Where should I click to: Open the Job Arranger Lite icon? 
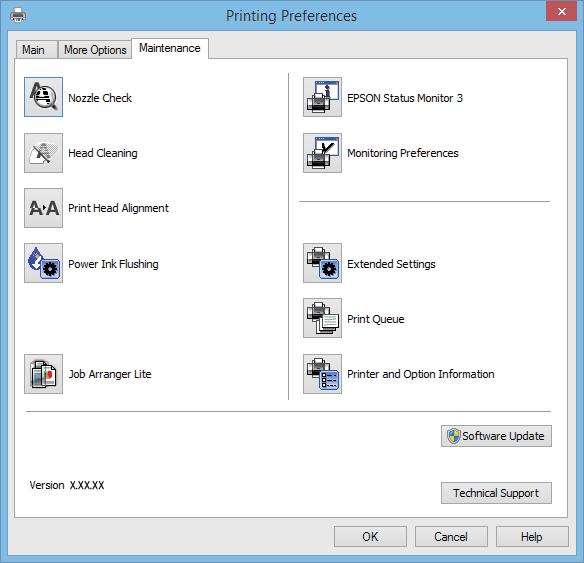[x=44, y=374]
